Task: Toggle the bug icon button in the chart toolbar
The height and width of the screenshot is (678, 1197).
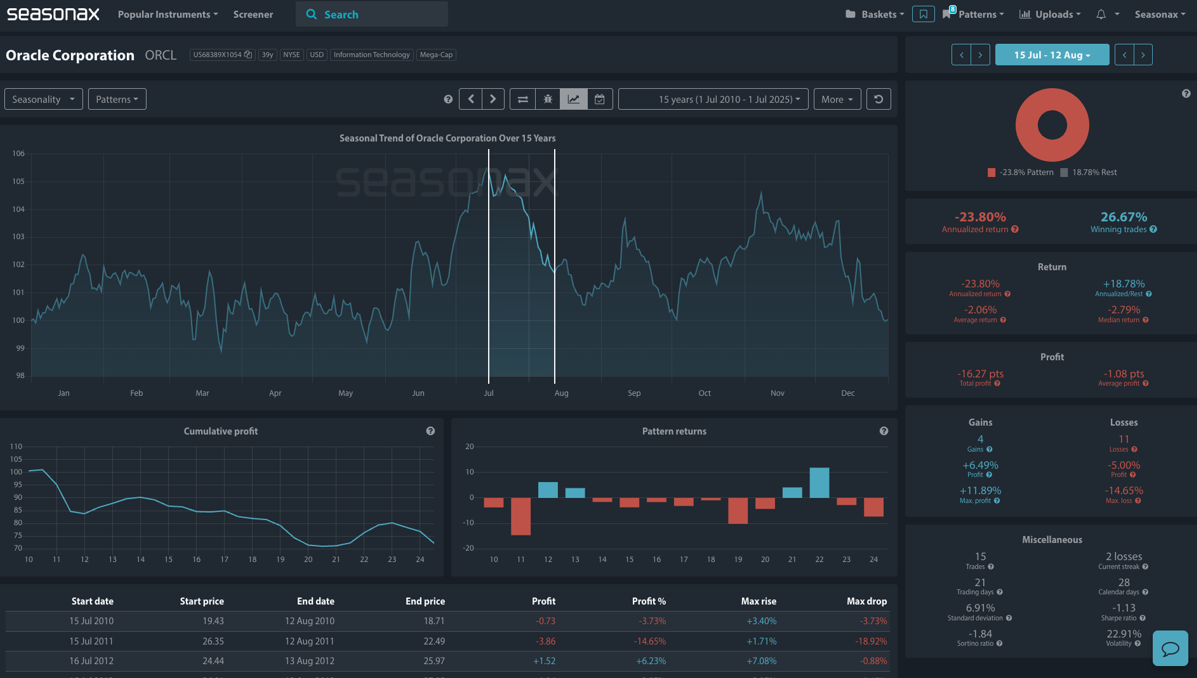Action: tap(548, 99)
